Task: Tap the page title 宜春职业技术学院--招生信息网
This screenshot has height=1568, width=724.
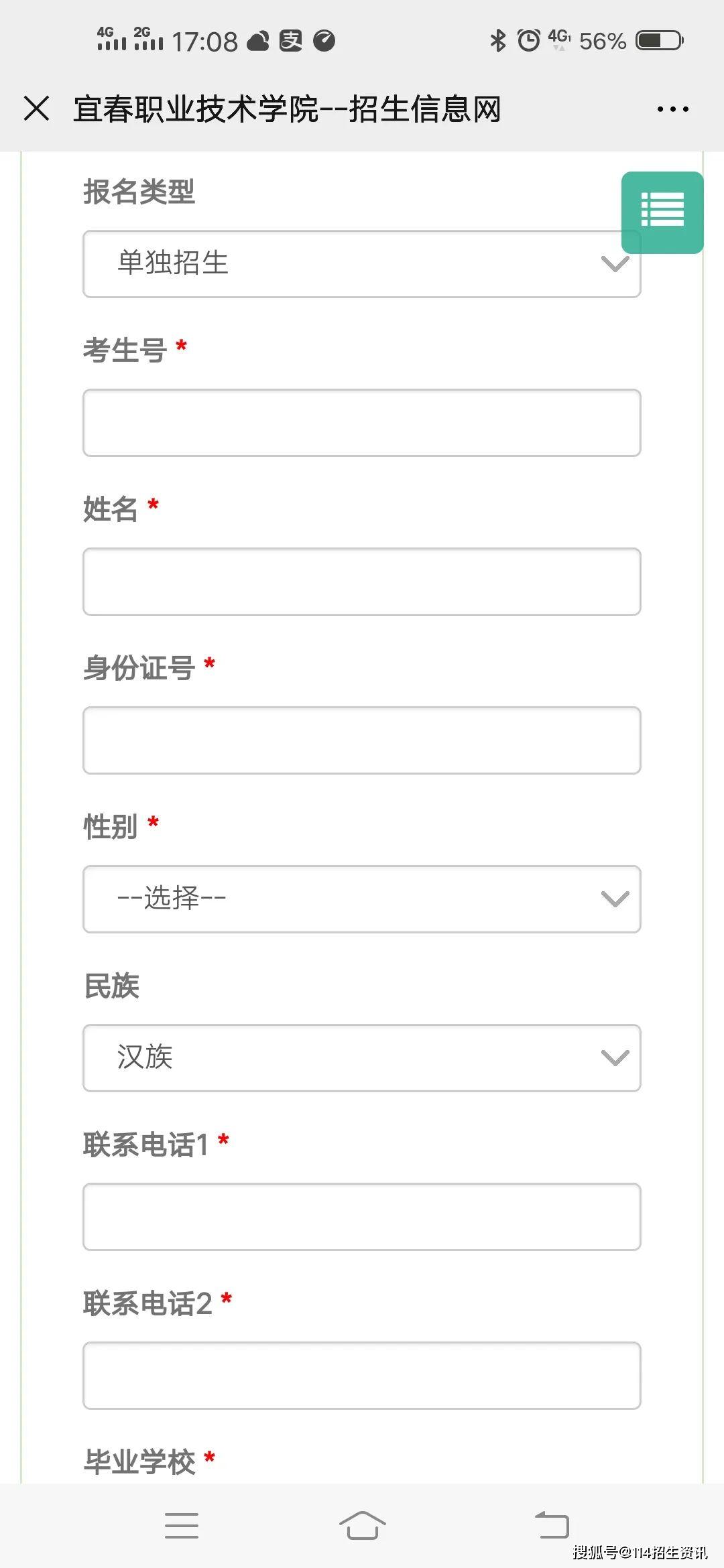Action: pyautogui.click(x=288, y=109)
